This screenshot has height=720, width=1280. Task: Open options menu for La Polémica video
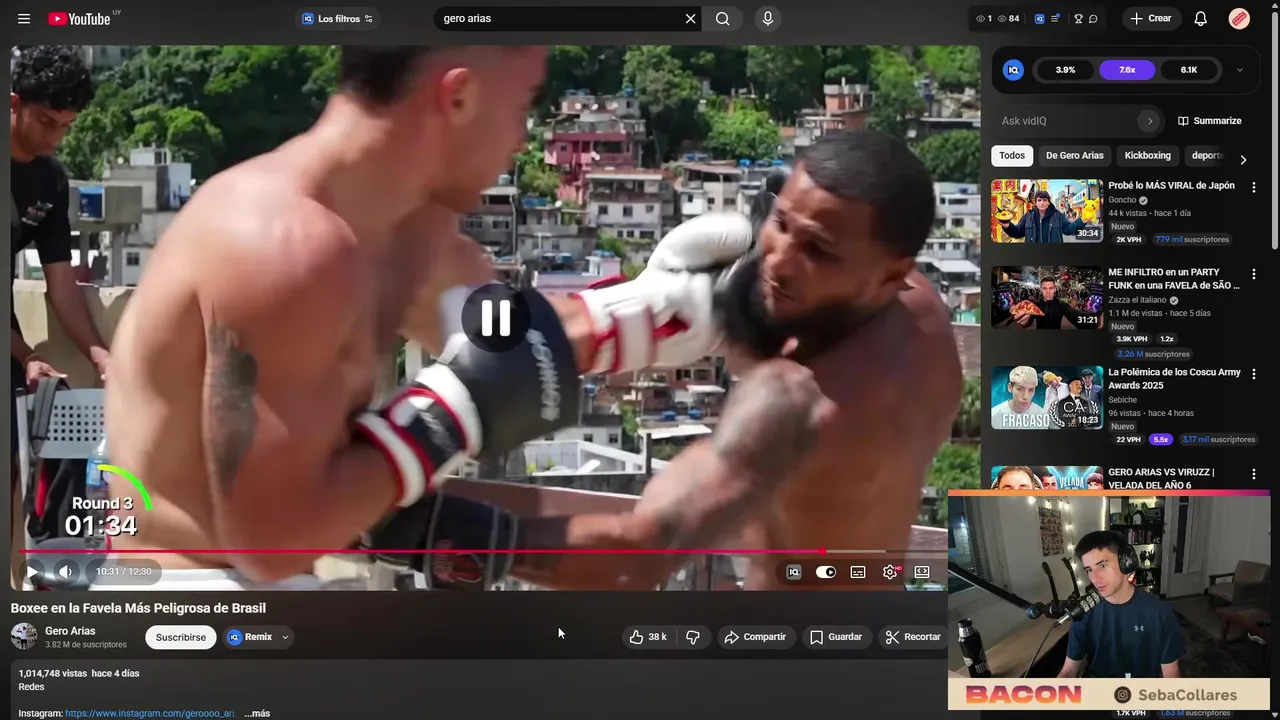(x=1254, y=374)
